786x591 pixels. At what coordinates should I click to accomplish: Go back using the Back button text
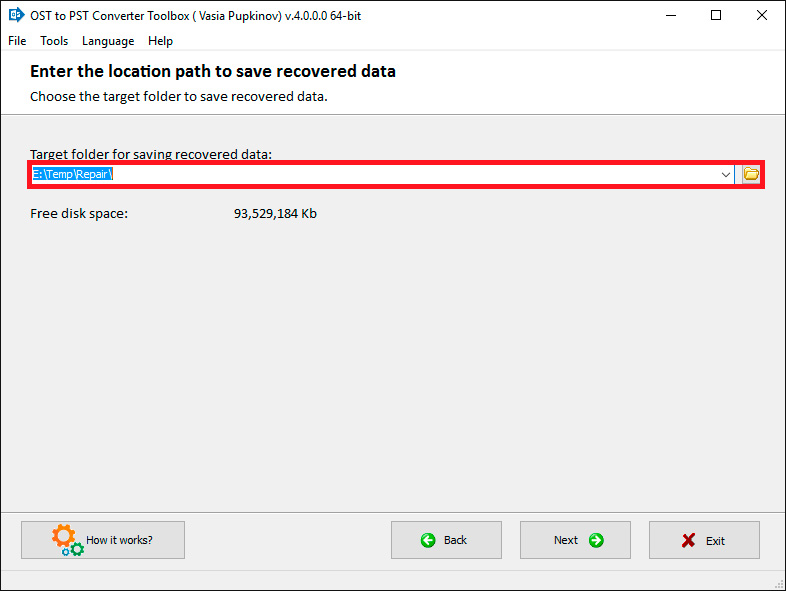tap(455, 540)
